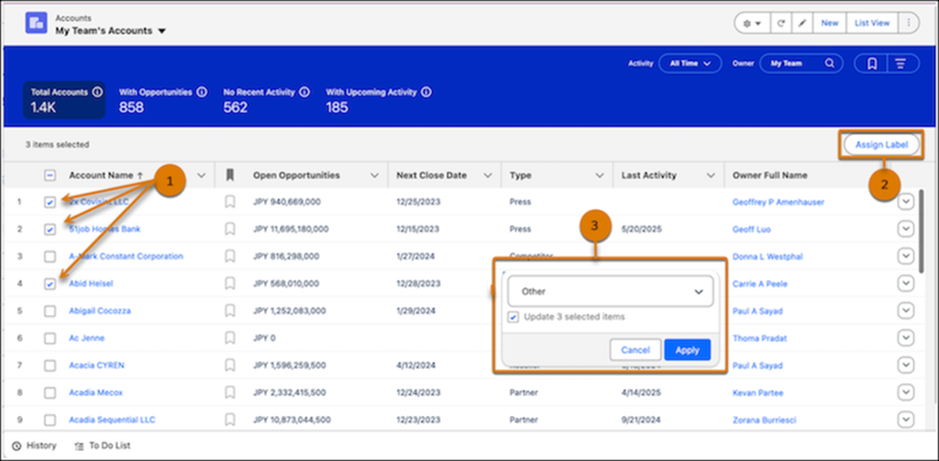
Task: Click the Apply button
Action: click(687, 350)
